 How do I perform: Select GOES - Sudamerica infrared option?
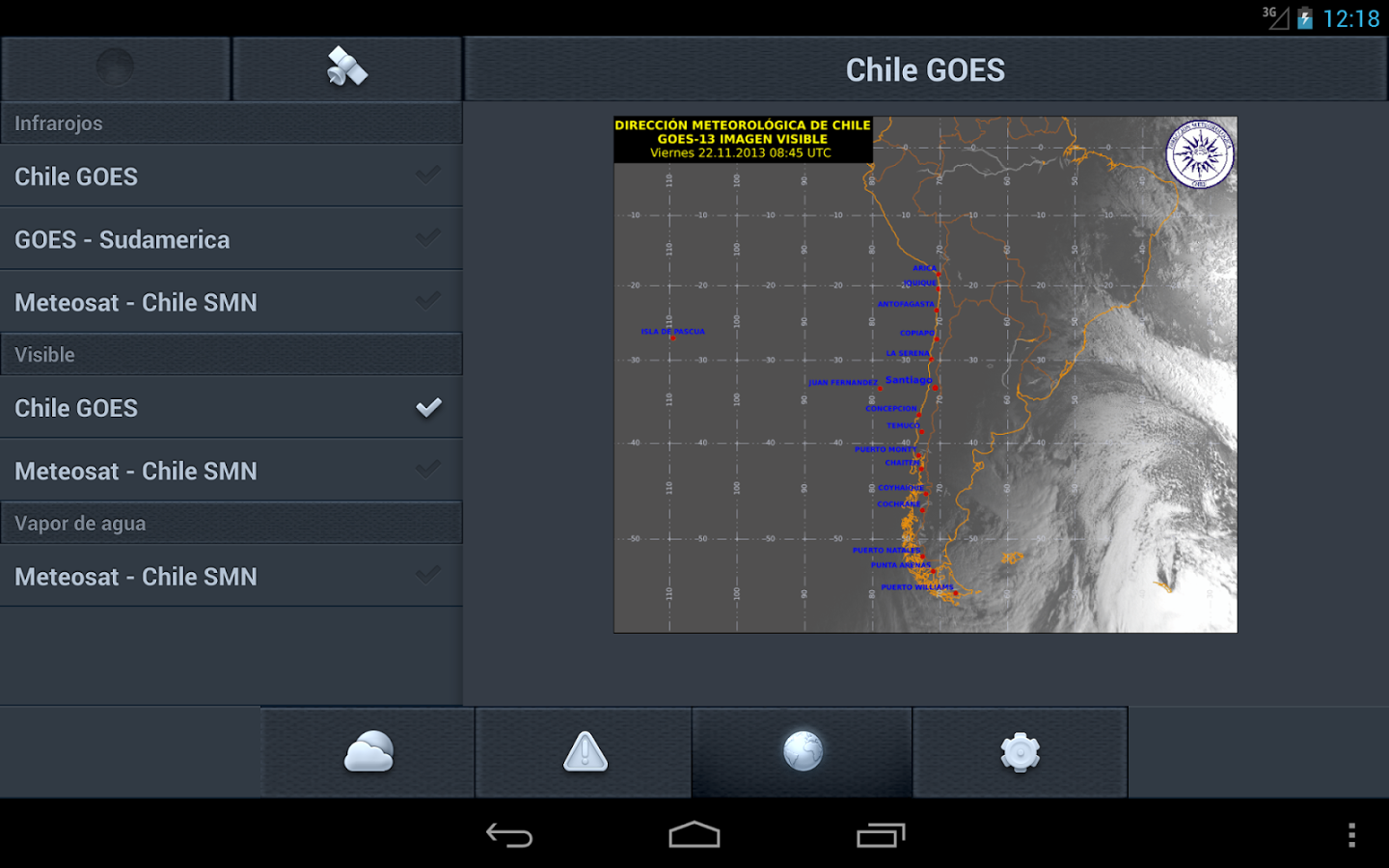231,239
